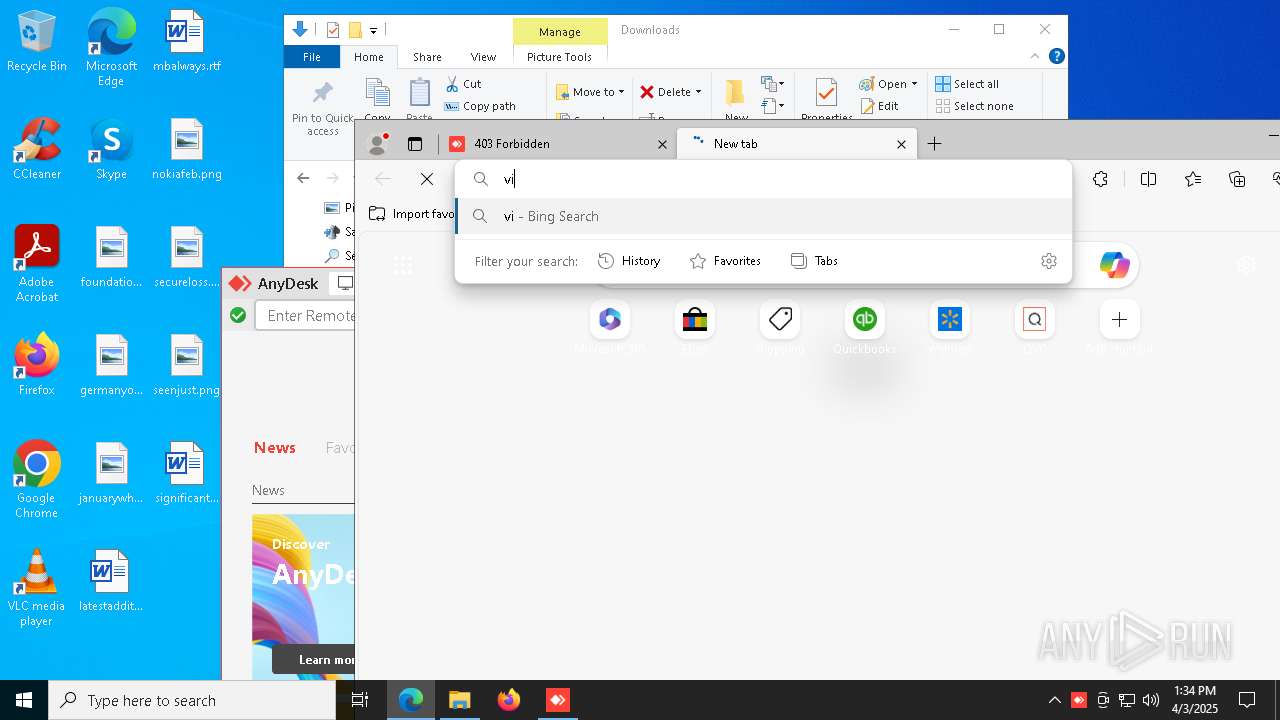Select 'vi - Bing Search' suggestion
The image size is (1280, 720).
[763, 216]
